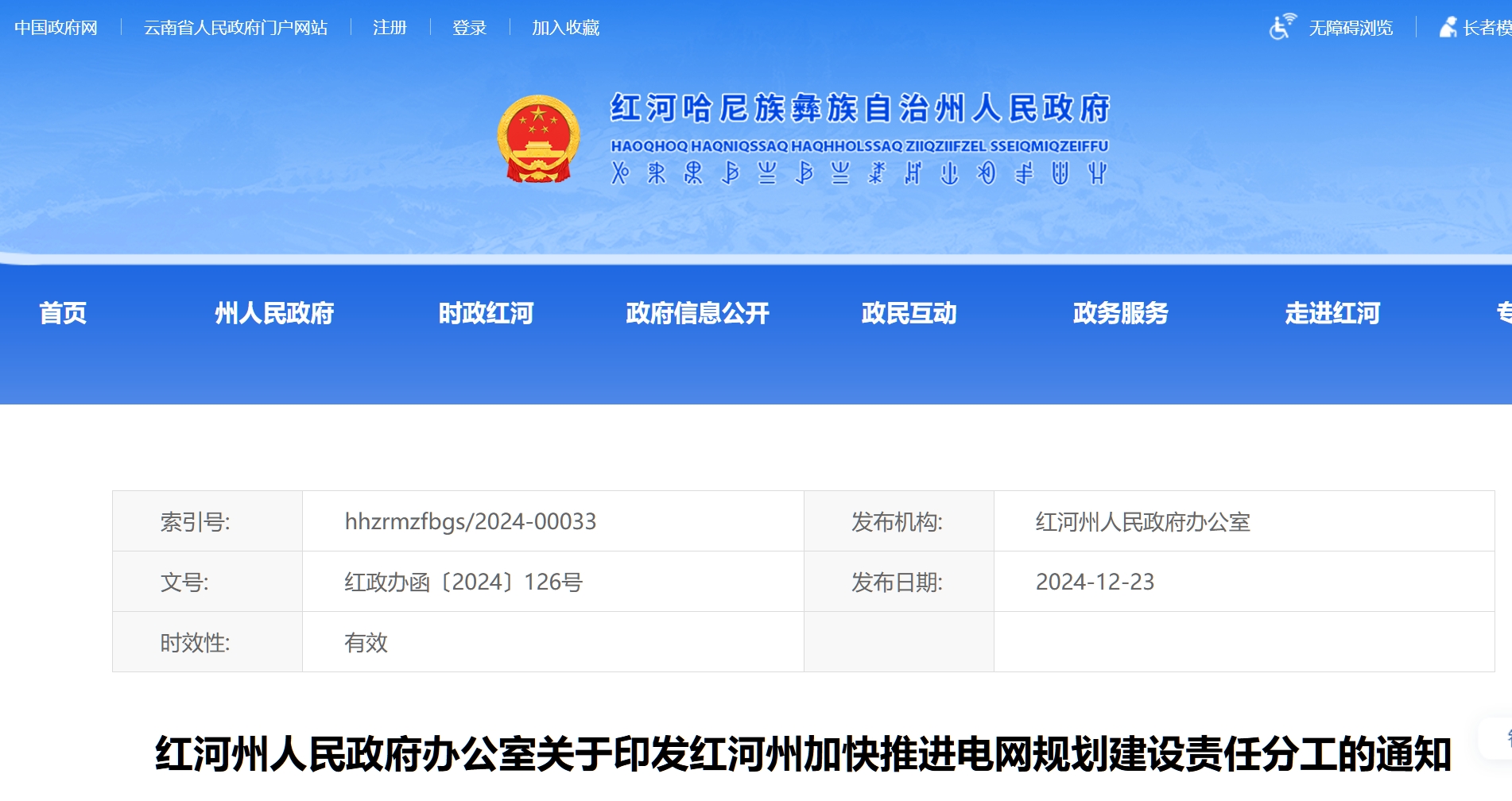Open the 中国政府网 link
Screen dimensions: 1512x801
56,28
